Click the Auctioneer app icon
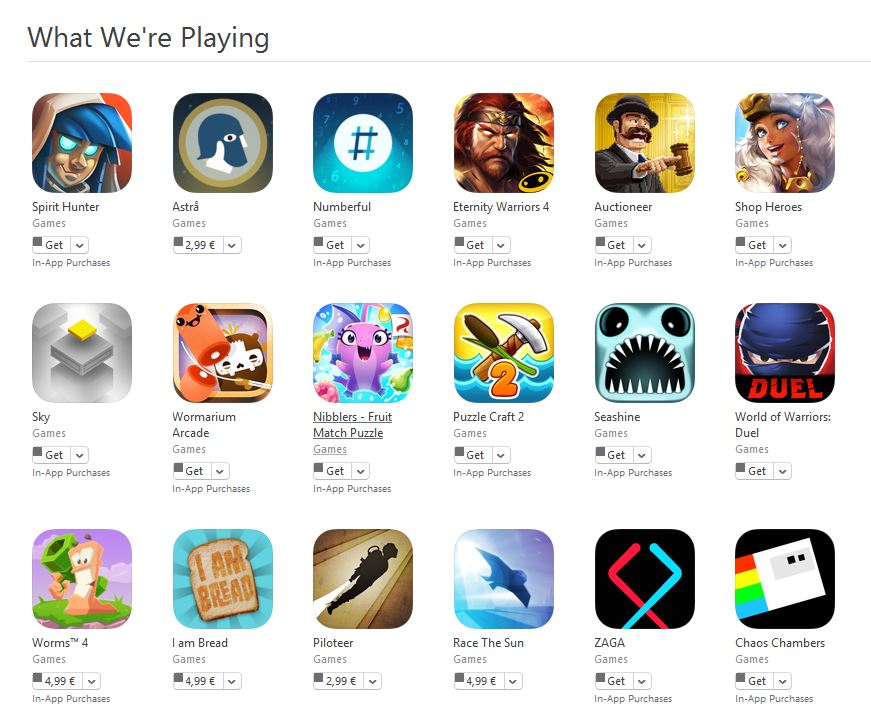Image resolution: width=871 pixels, height=727 pixels. (x=644, y=143)
